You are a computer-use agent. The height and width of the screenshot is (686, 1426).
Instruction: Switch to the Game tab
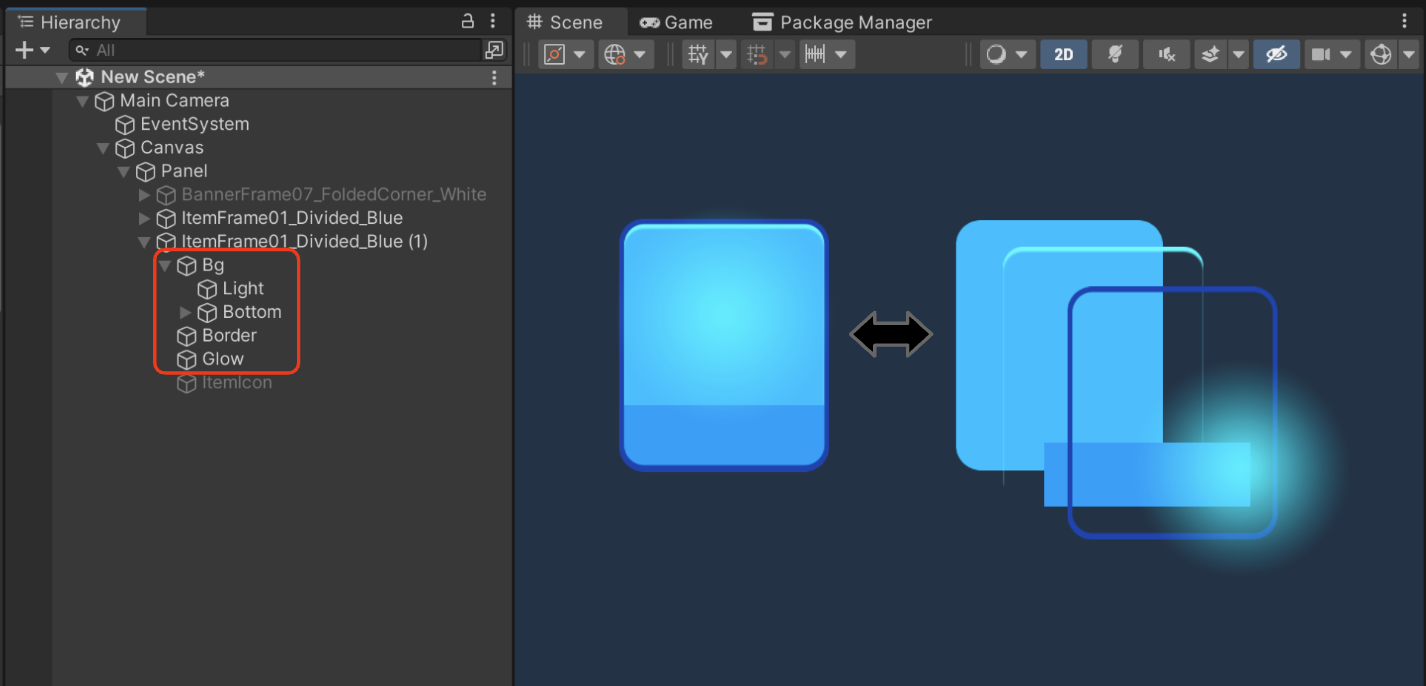click(x=676, y=22)
